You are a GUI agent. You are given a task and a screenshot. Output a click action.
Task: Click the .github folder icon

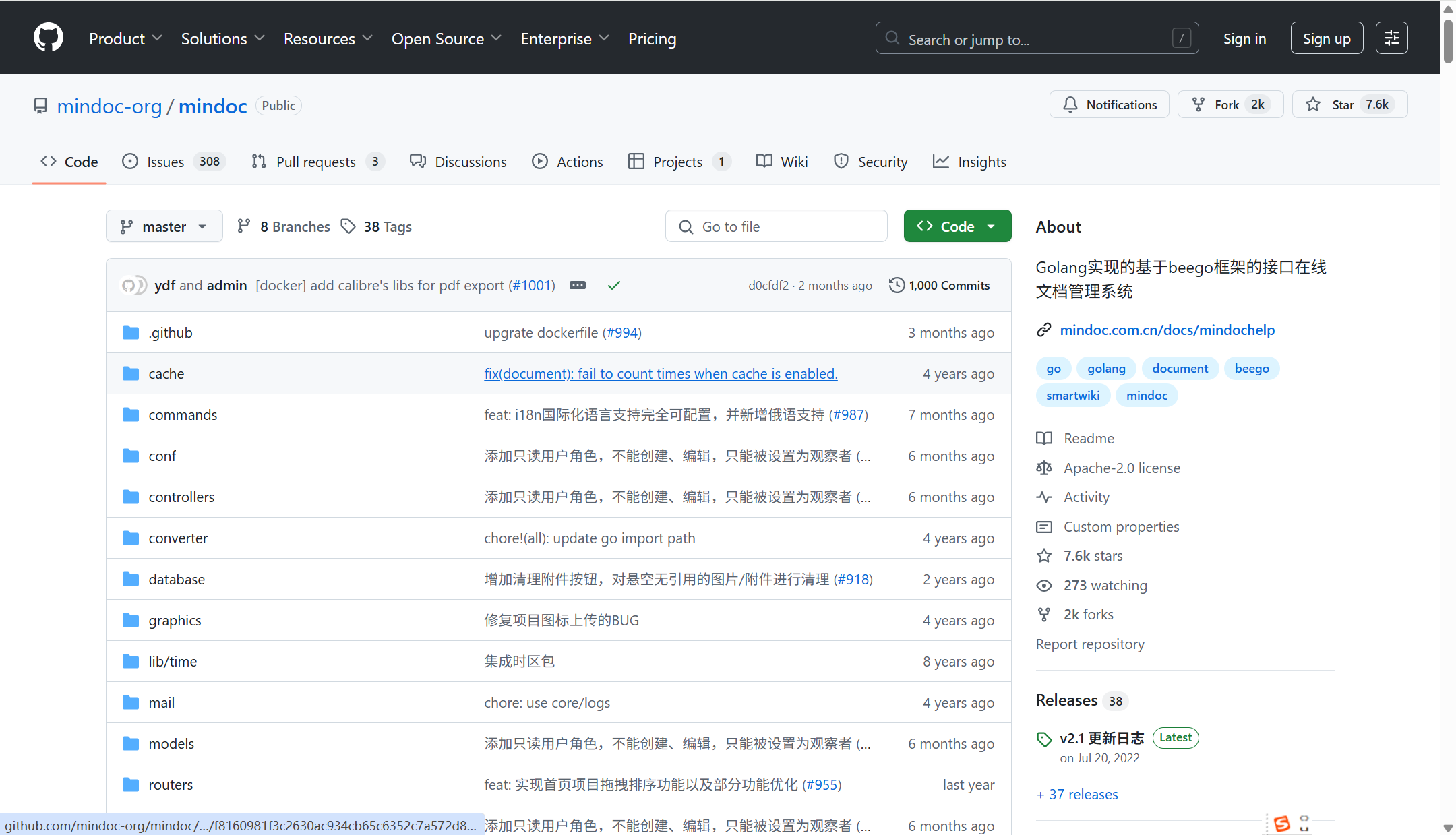131,332
